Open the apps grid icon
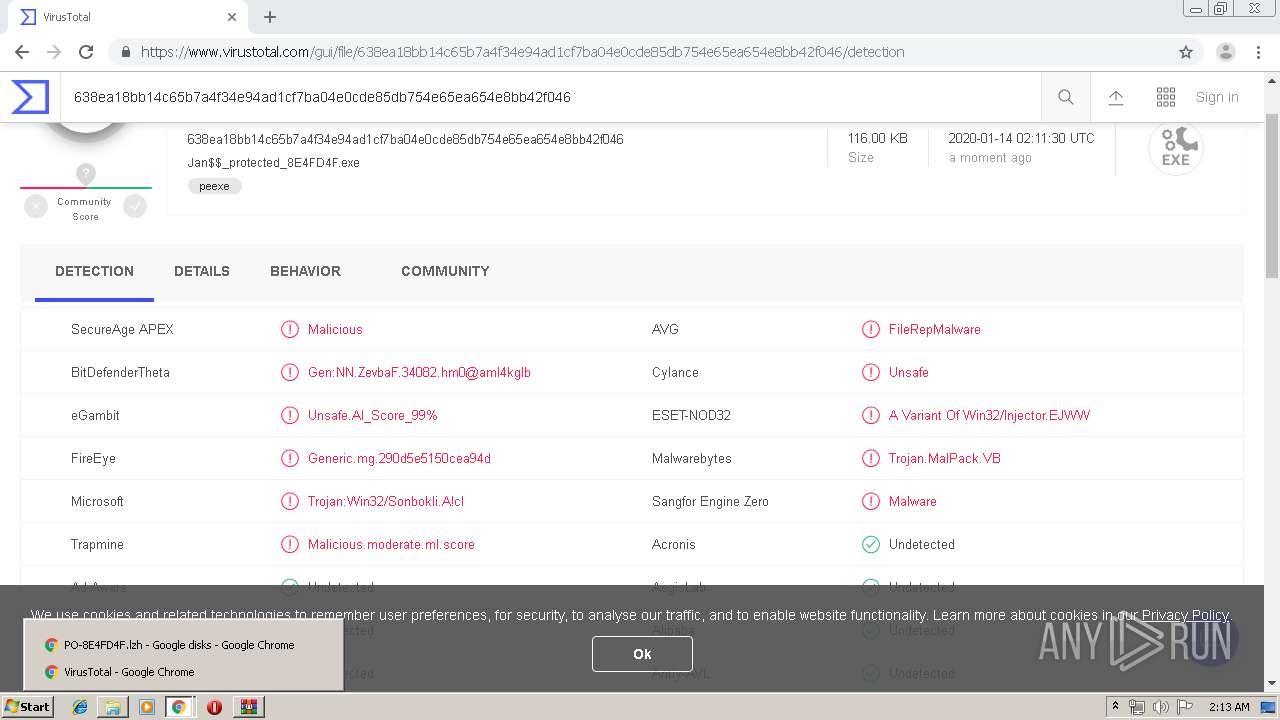Screen dimensions: 1280x720 coord(1166,97)
